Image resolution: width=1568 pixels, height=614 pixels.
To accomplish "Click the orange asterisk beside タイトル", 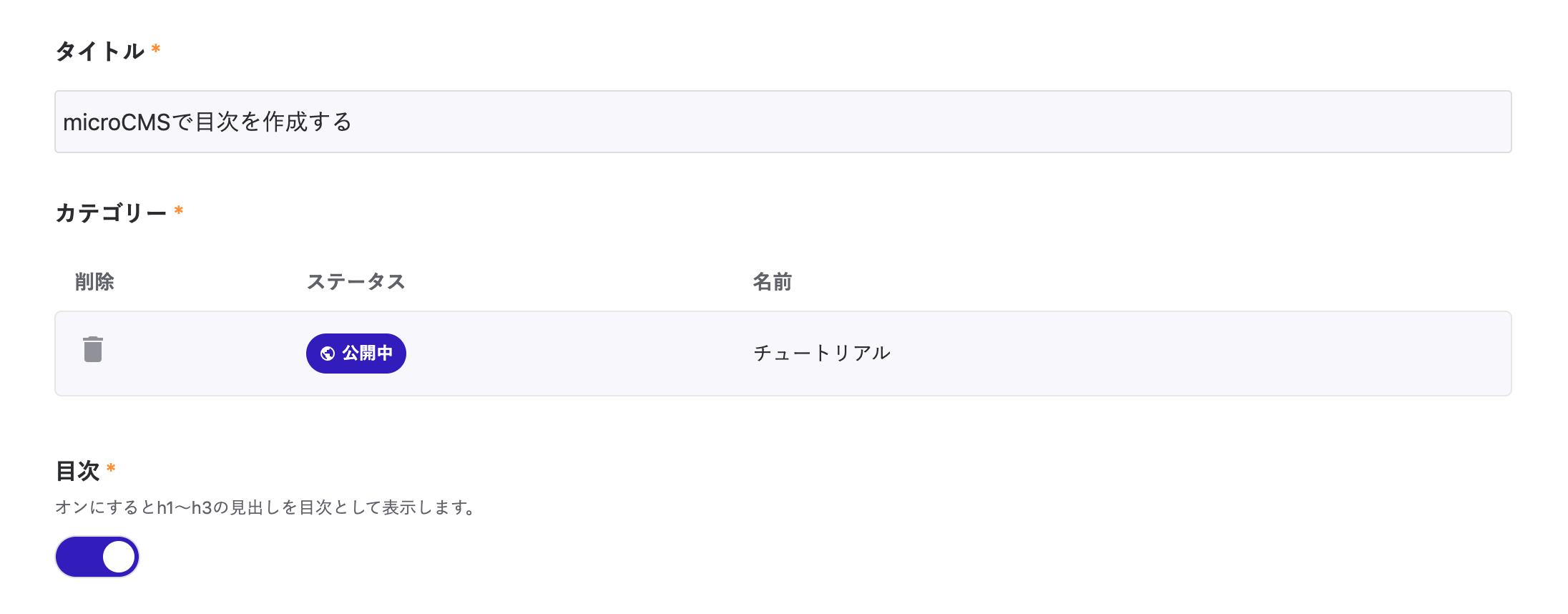I will pyautogui.click(x=156, y=49).
